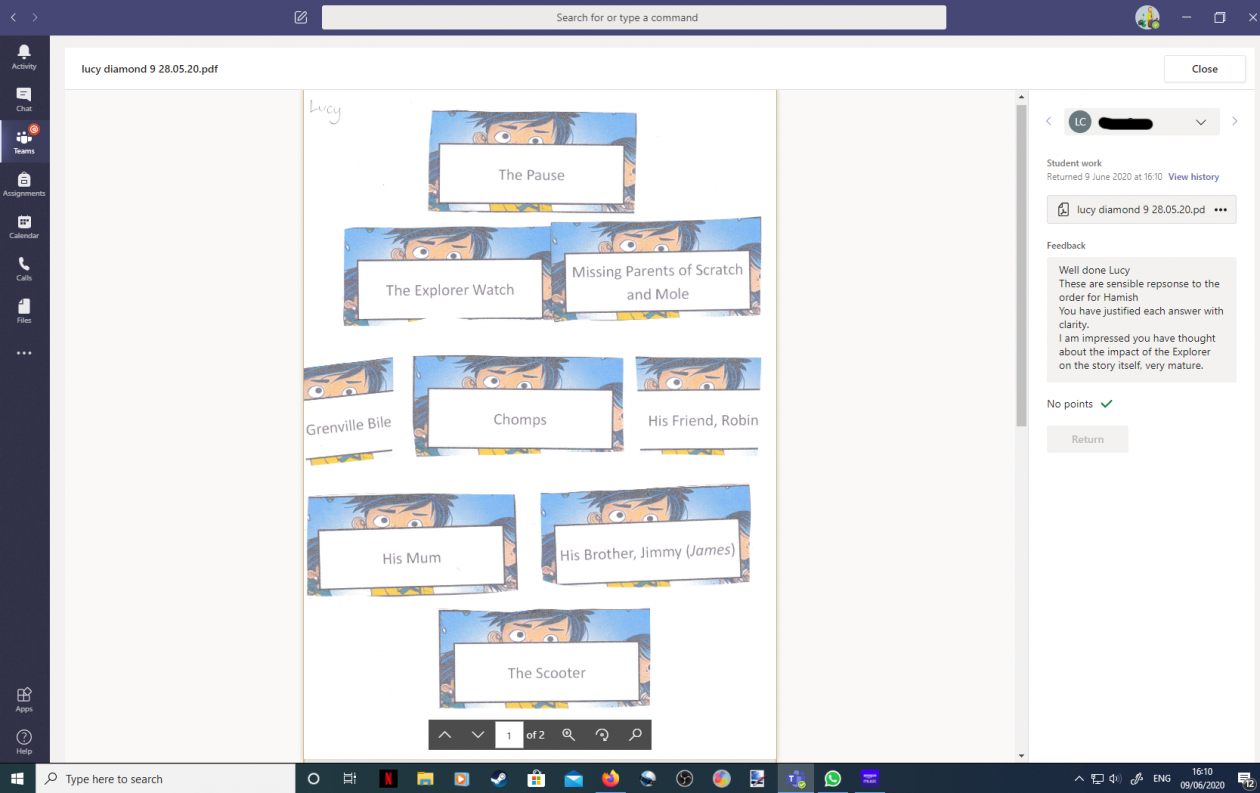
Task: Click the Feedback text box
Action: click(1141, 319)
